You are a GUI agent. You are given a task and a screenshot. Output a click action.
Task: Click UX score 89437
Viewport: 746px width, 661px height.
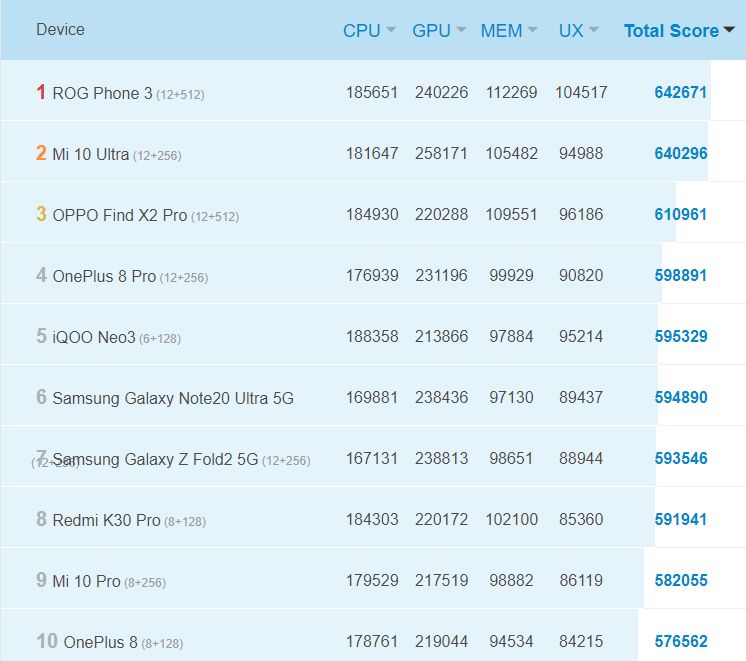[581, 397]
